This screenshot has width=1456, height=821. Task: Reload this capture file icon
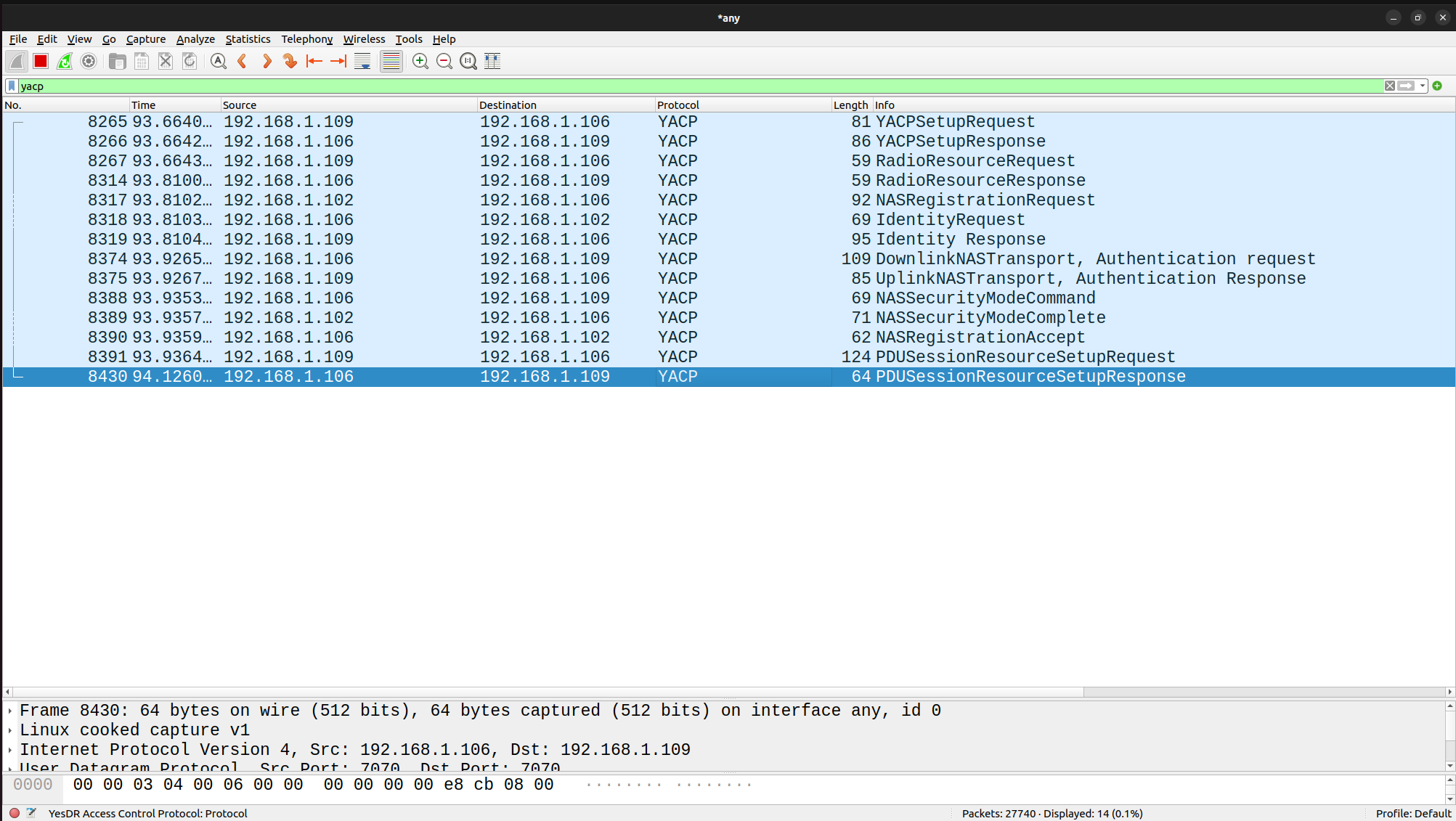[190, 62]
